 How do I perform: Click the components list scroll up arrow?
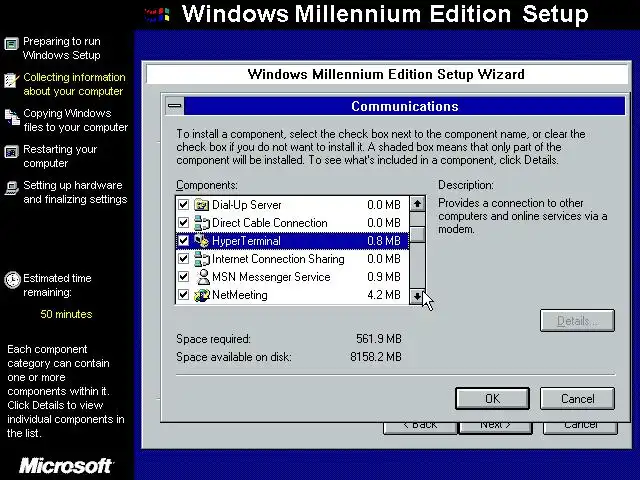click(x=417, y=204)
